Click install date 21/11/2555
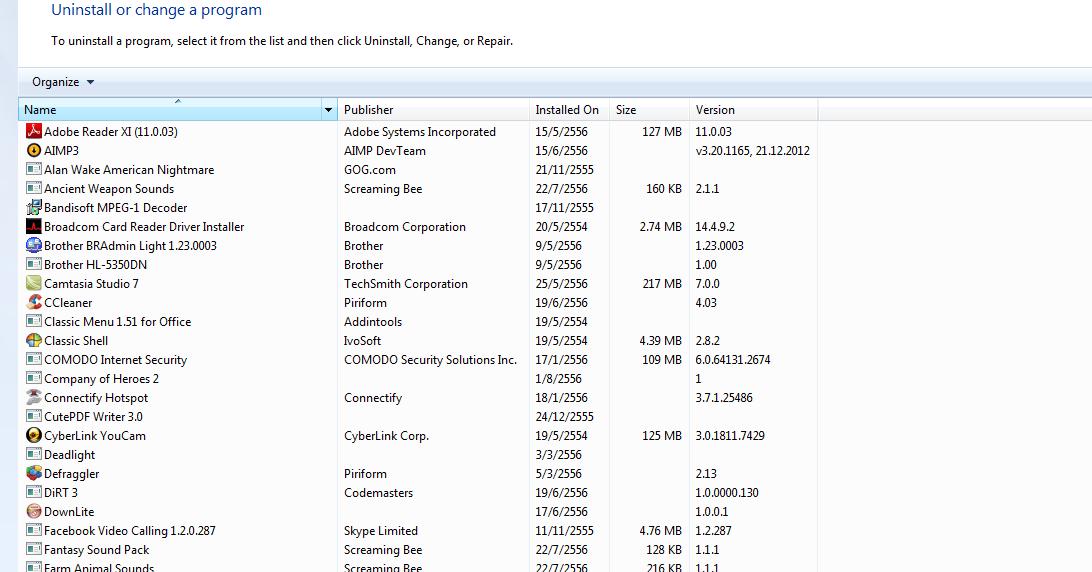The width and height of the screenshot is (1092, 572). [x=565, y=170]
